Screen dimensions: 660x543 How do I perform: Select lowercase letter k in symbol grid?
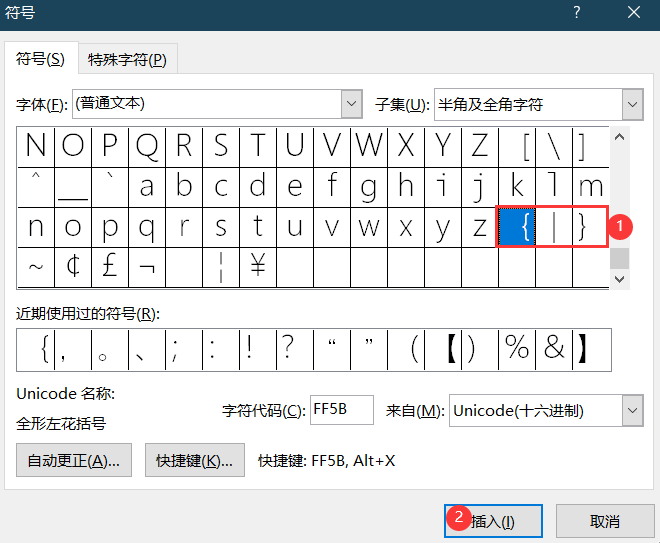pos(517,187)
